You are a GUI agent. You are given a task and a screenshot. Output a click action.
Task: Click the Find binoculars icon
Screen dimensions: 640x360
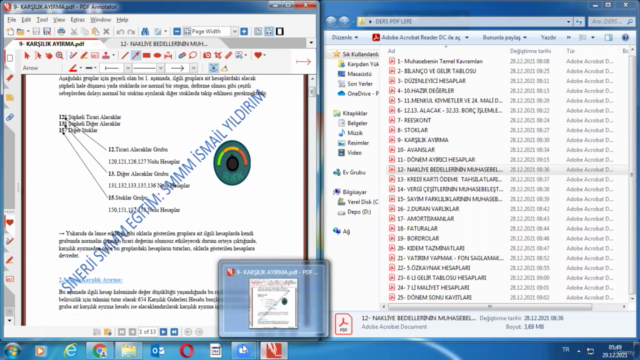click(x=145, y=31)
